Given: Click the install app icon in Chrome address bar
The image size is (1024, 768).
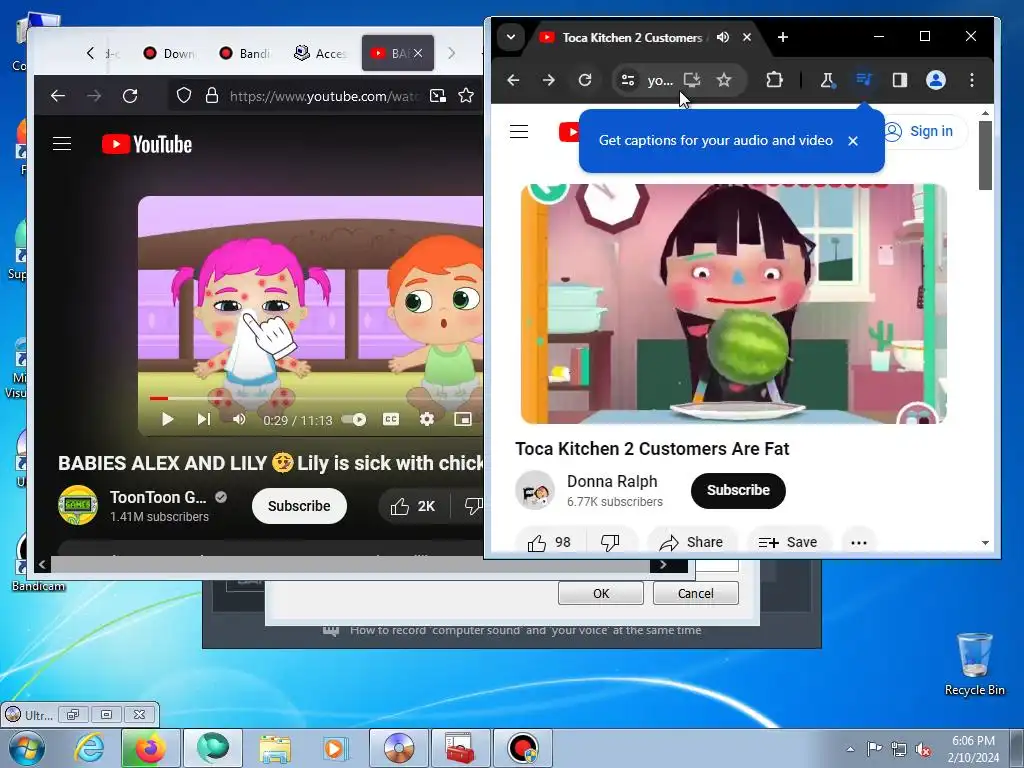Looking at the screenshot, I should coord(692,80).
